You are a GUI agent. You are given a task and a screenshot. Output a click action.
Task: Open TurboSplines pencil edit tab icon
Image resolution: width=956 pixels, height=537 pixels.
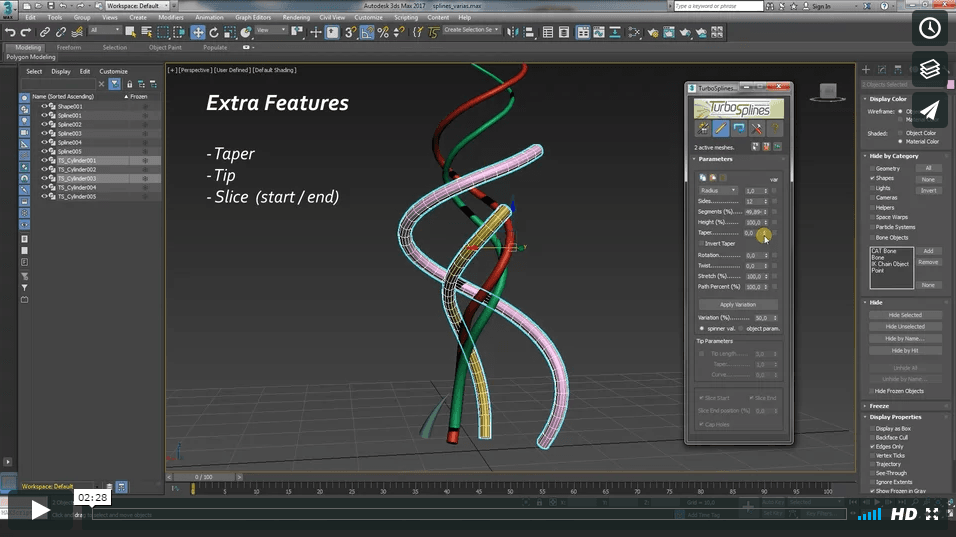click(x=721, y=128)
